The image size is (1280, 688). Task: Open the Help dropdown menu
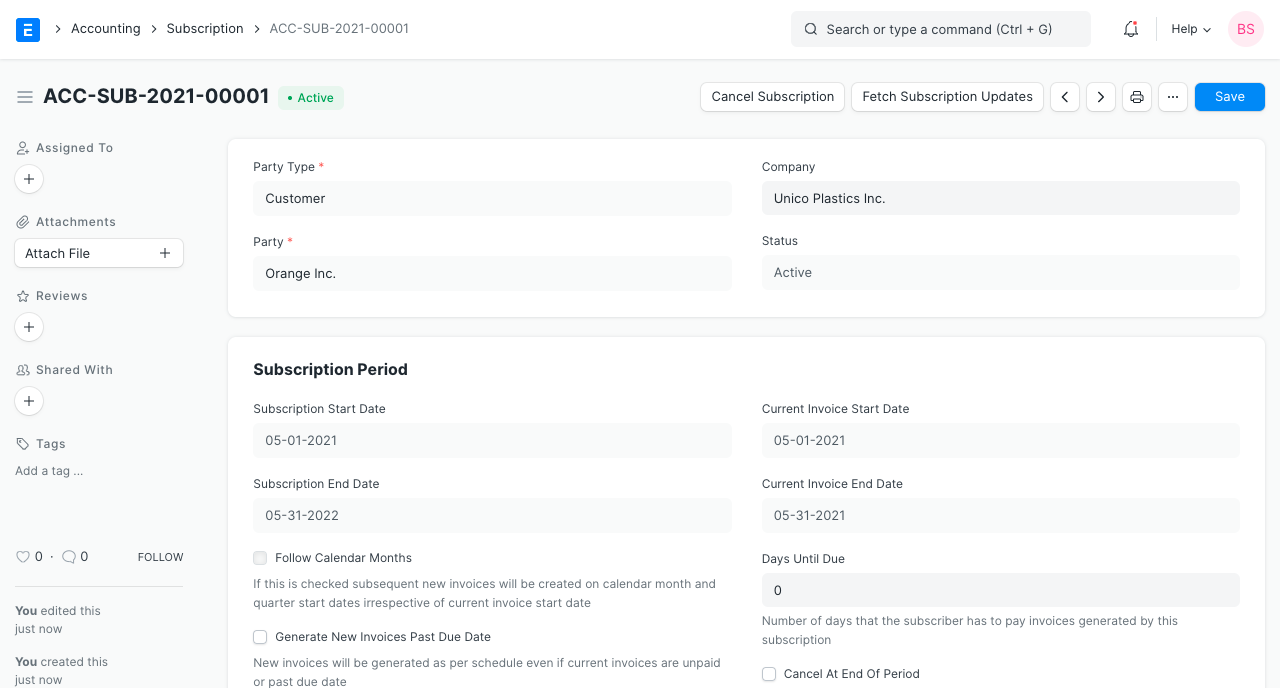pyautogui.click(x=1191, y=29)
